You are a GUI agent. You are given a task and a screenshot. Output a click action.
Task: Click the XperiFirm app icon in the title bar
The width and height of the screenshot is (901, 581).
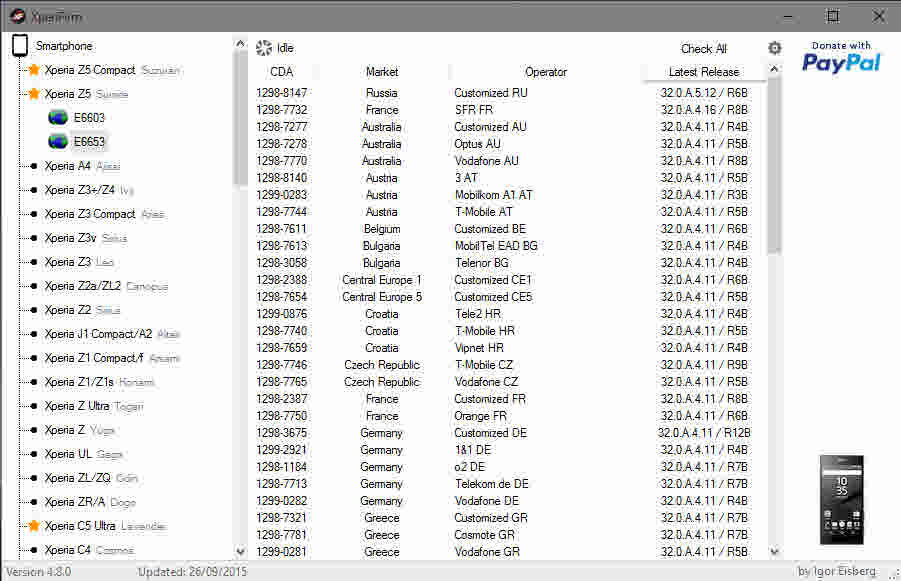click(x=17, y=16)
